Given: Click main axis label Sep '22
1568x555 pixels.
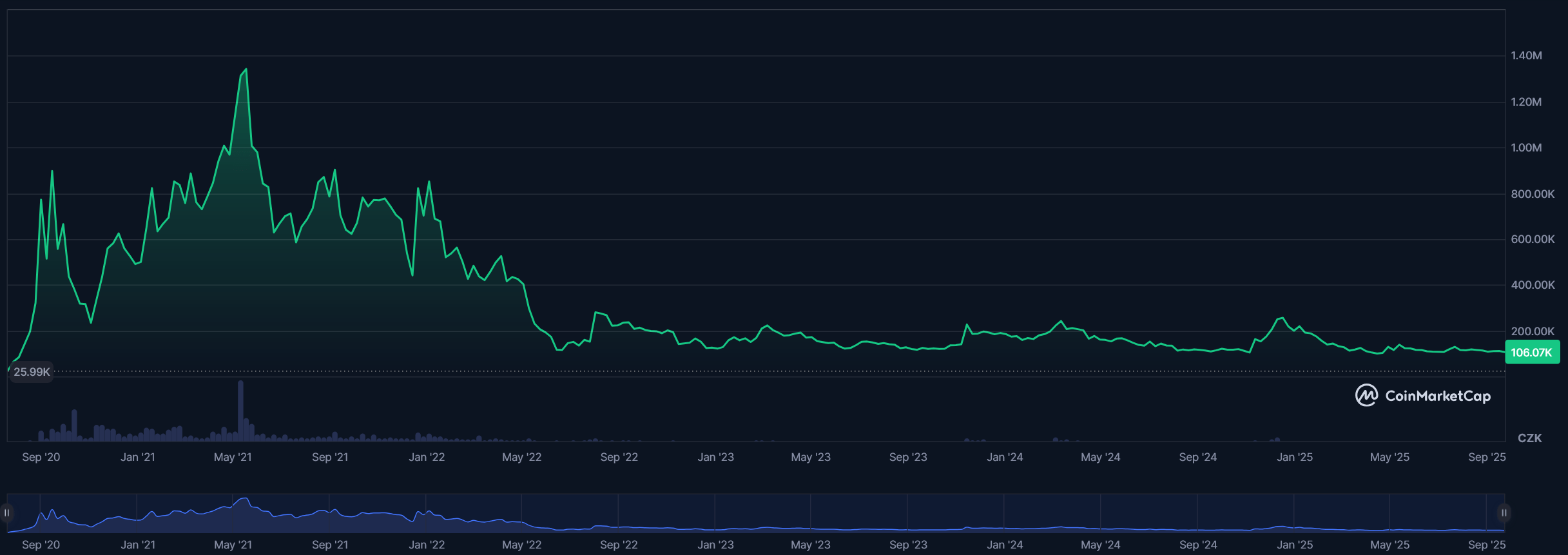Looking at the screenshot, I should [x=619, y=457].
